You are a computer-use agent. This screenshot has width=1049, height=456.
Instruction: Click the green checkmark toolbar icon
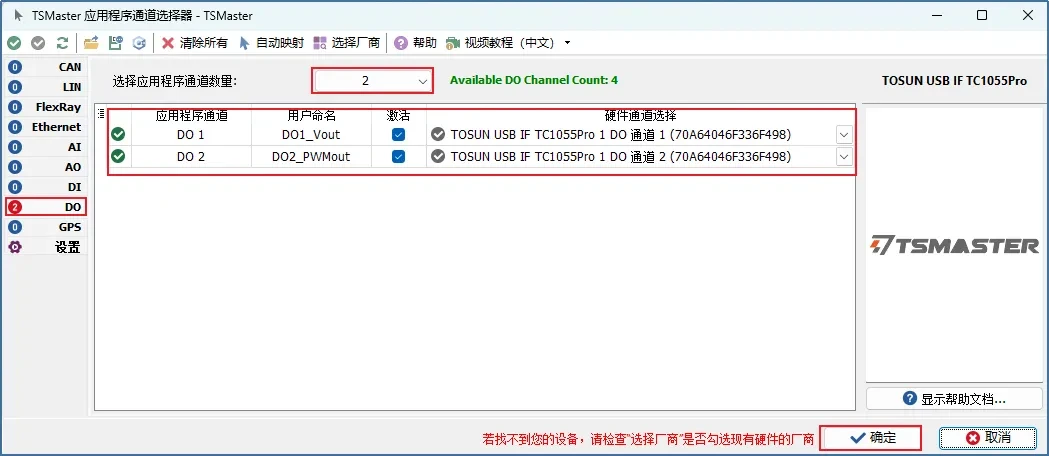click(x=14, y=43)
